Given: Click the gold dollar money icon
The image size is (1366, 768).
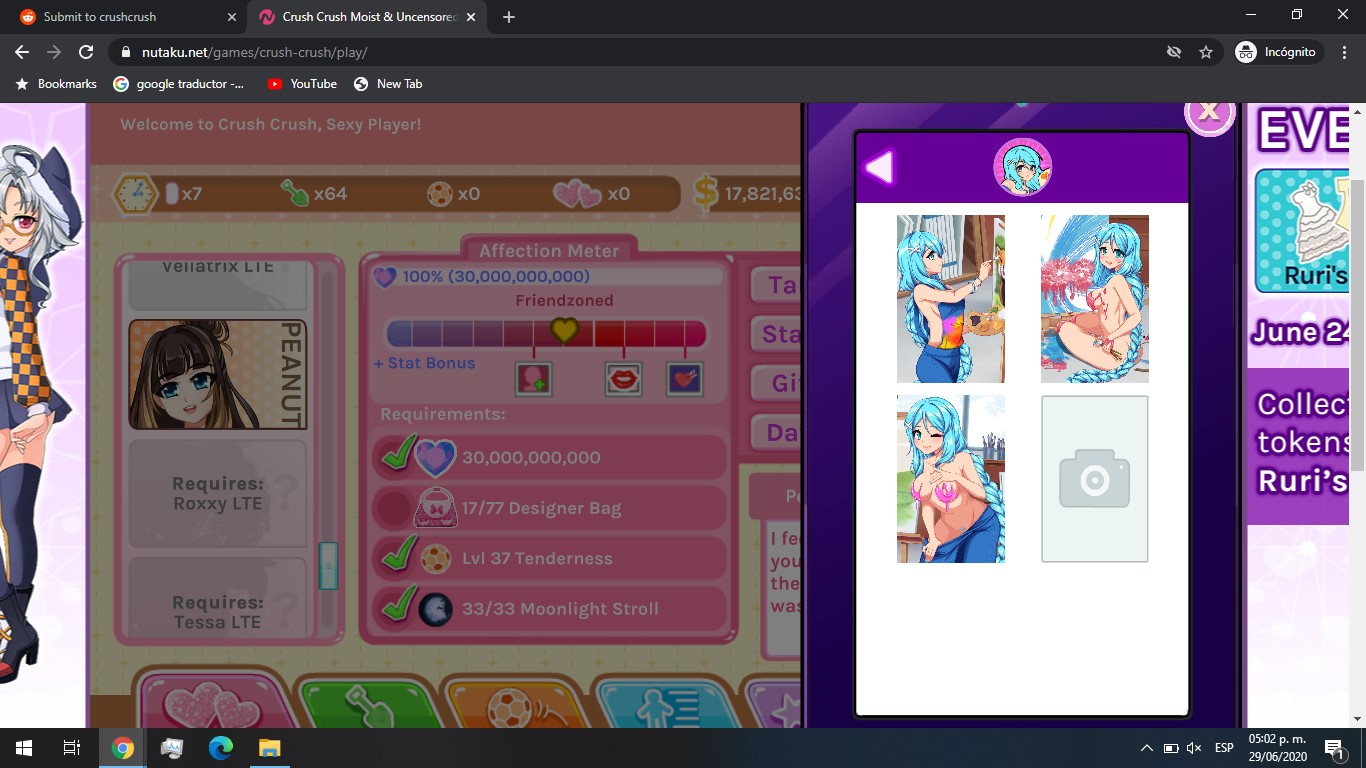Looking at the screenshot, I should pos(706,193).
